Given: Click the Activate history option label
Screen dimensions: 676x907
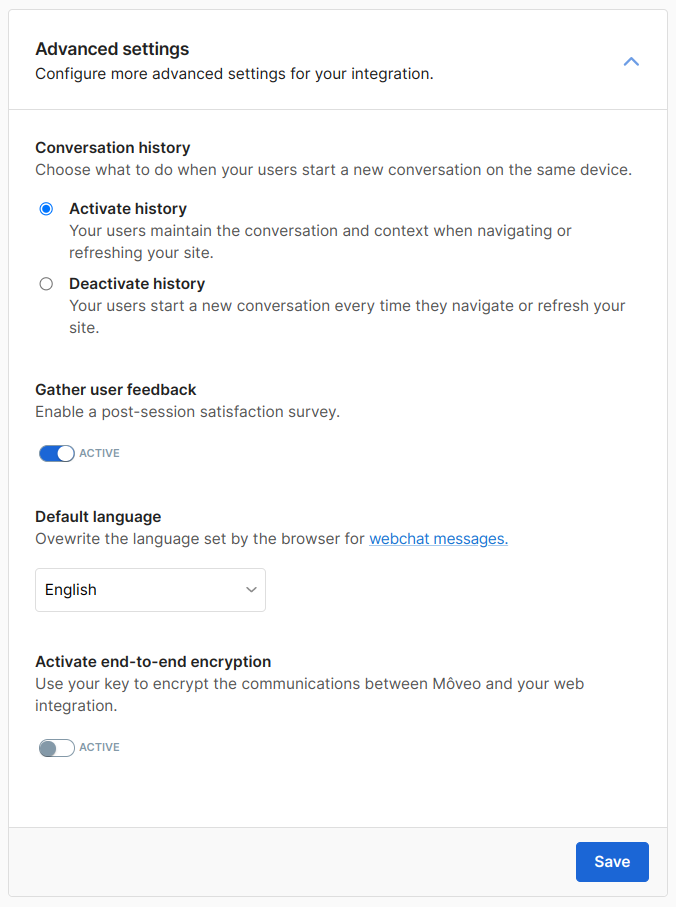Looking at the screenshot, I should click(128, 209).
